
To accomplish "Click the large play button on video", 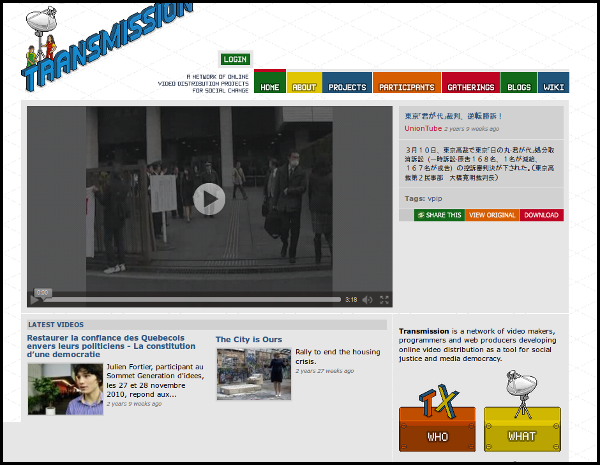I will click(x=209, y=199).
